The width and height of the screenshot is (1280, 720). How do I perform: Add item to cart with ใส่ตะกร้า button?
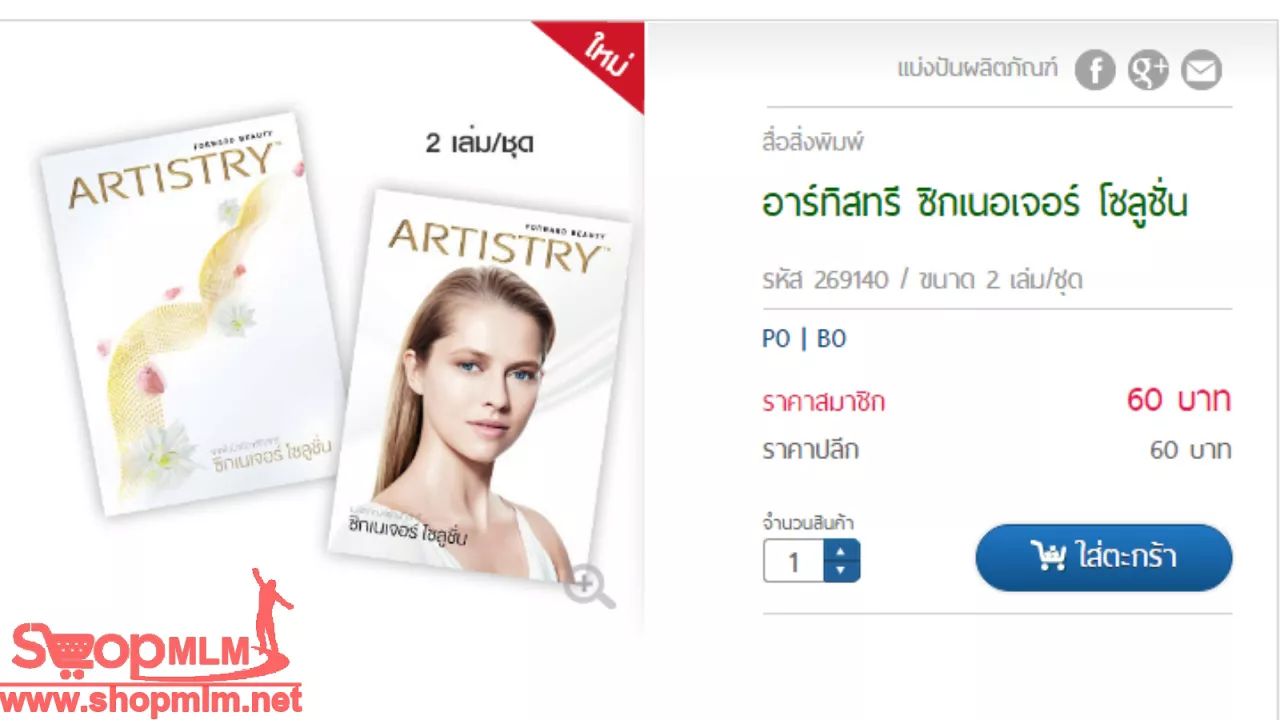1104,557
